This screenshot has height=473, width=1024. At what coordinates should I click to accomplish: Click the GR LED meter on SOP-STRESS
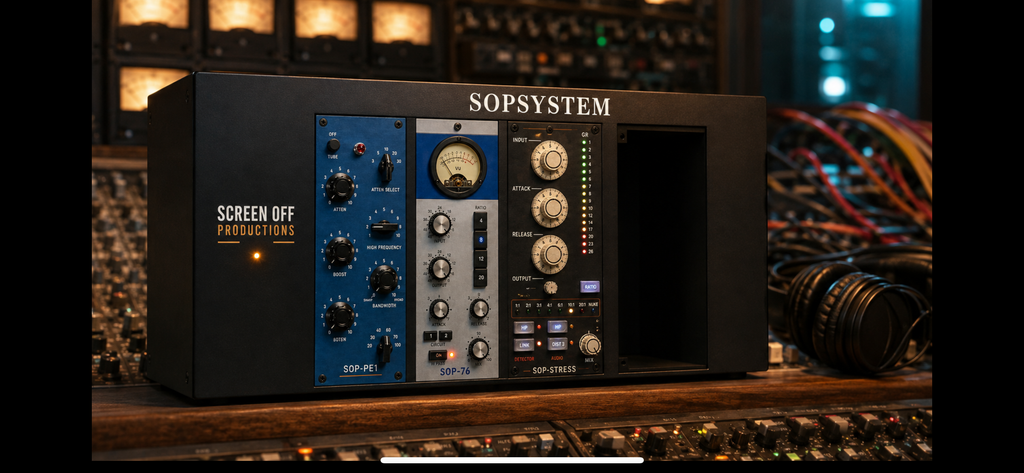pyautogui.click(x=584, y=196)
